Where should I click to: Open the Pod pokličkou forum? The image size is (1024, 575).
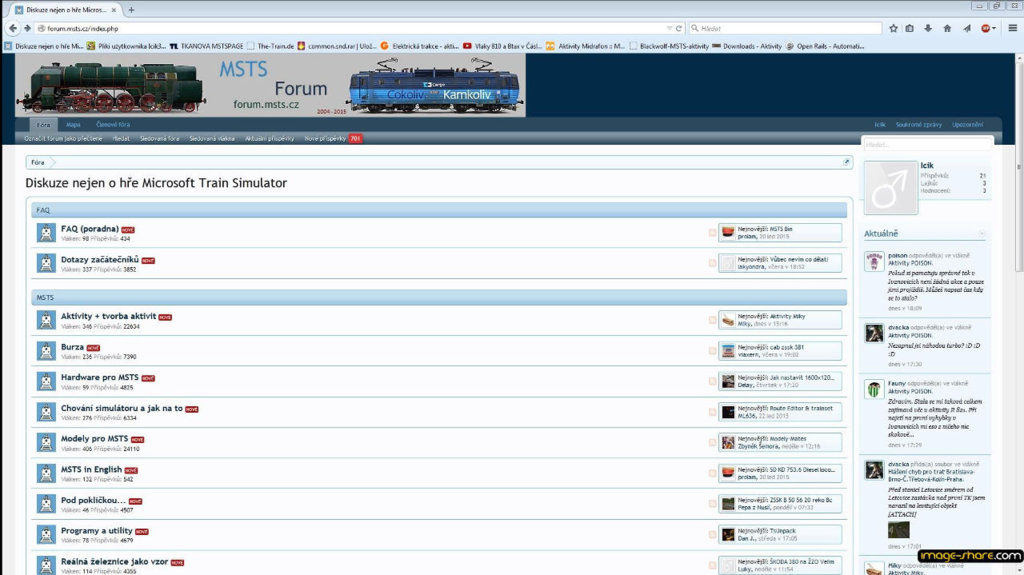tap(93, 501)
